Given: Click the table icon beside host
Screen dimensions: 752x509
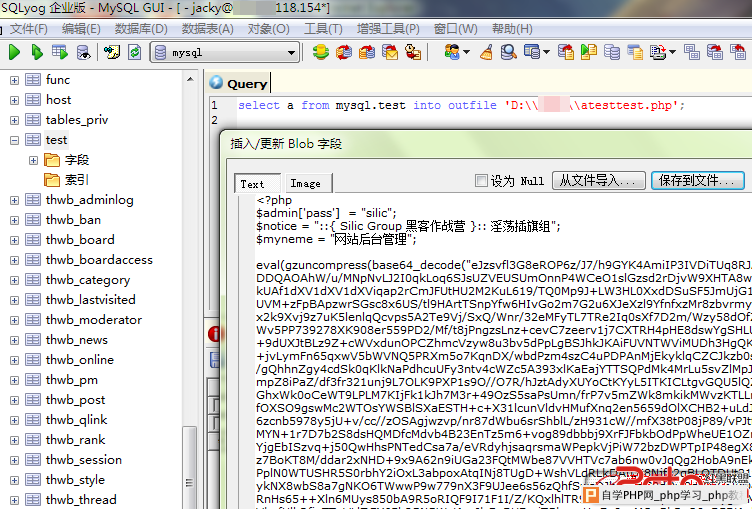Looking at the screenshot, I should (x=33, y=100).
